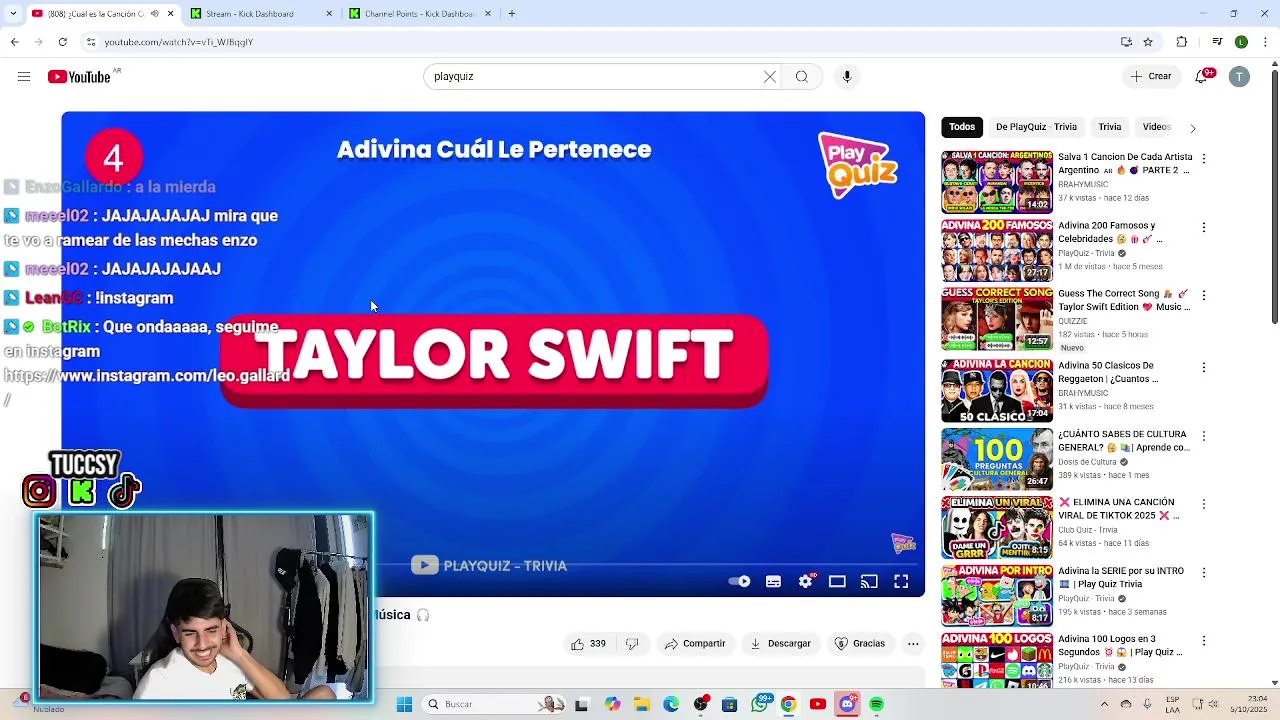Open the YouTube hamburger guide menu
The width and height of the screenshot is (1280, 720).
click(24, 77)
